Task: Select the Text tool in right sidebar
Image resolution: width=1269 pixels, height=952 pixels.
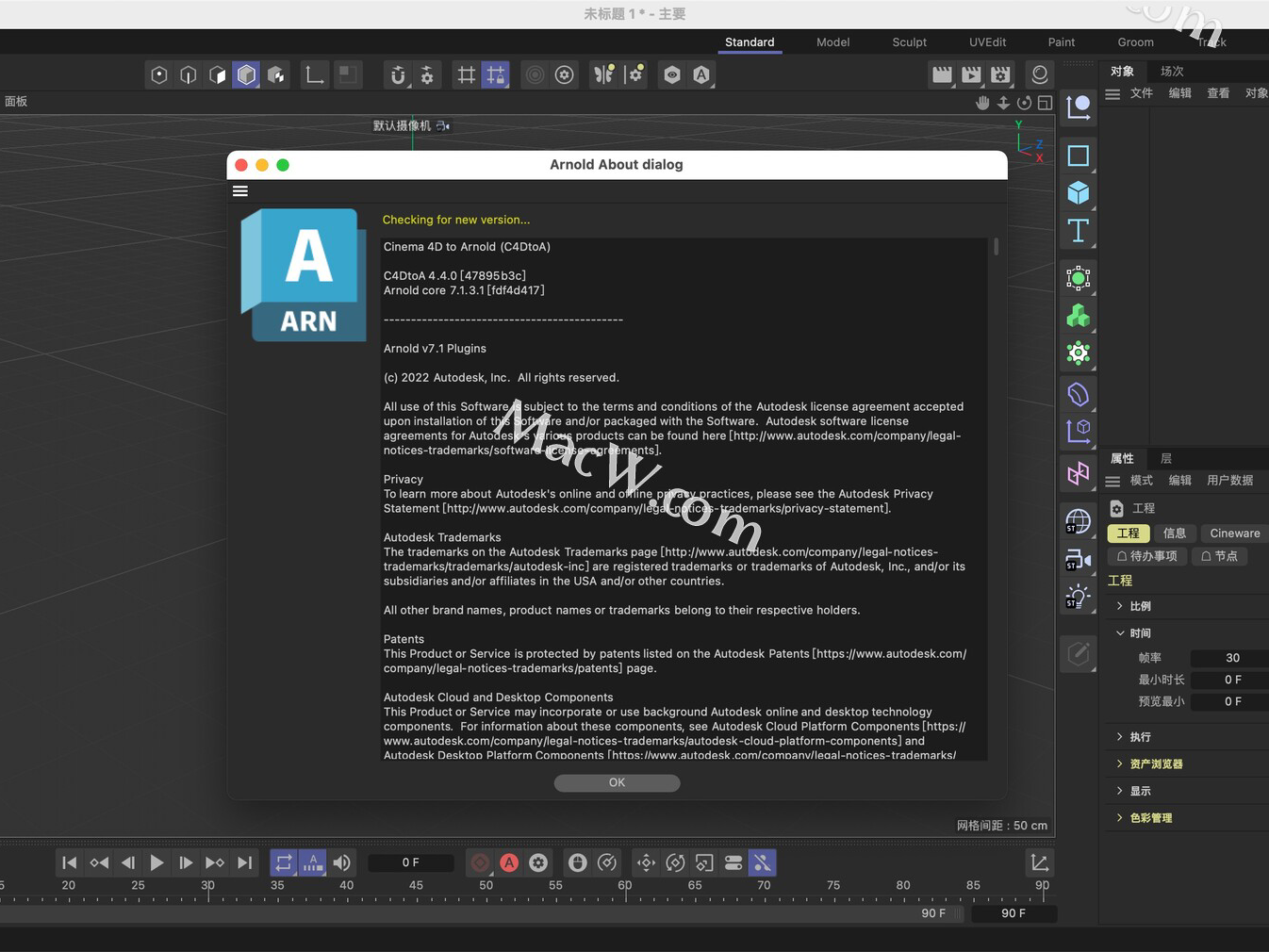Action: coord(1078,230)
